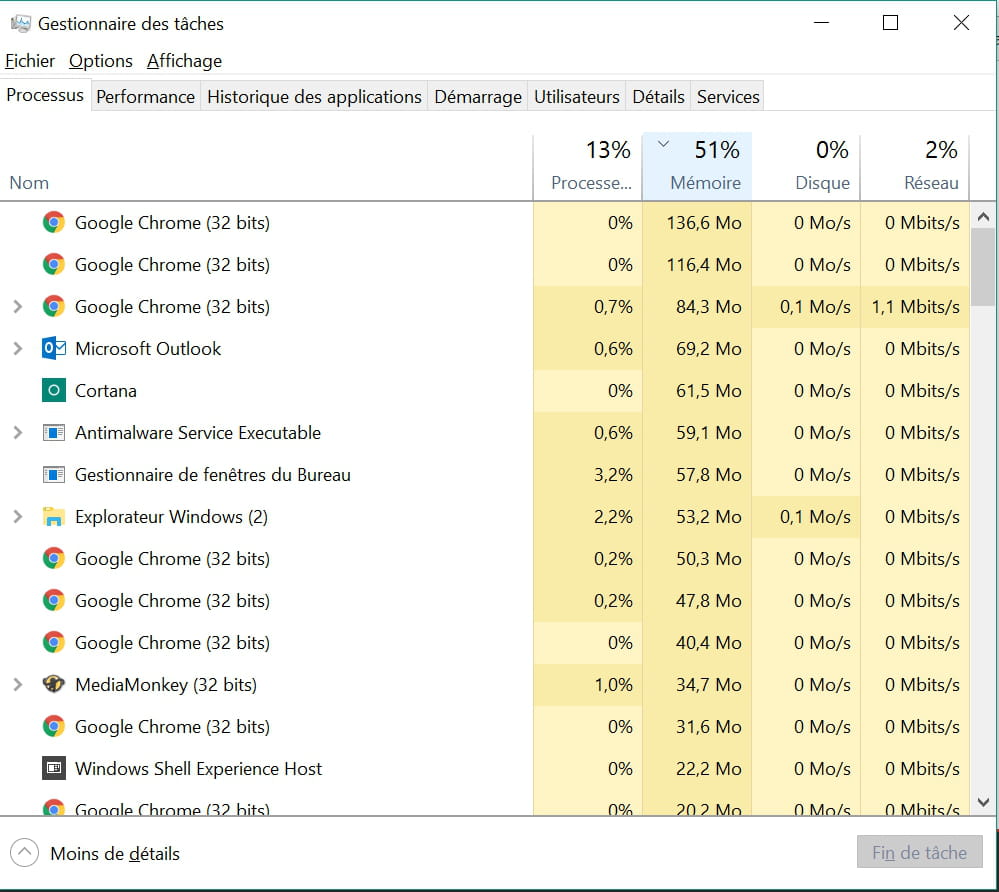Click the 1,0% processor cell
The height and width of the screenshot is (892, 999).
587,685
